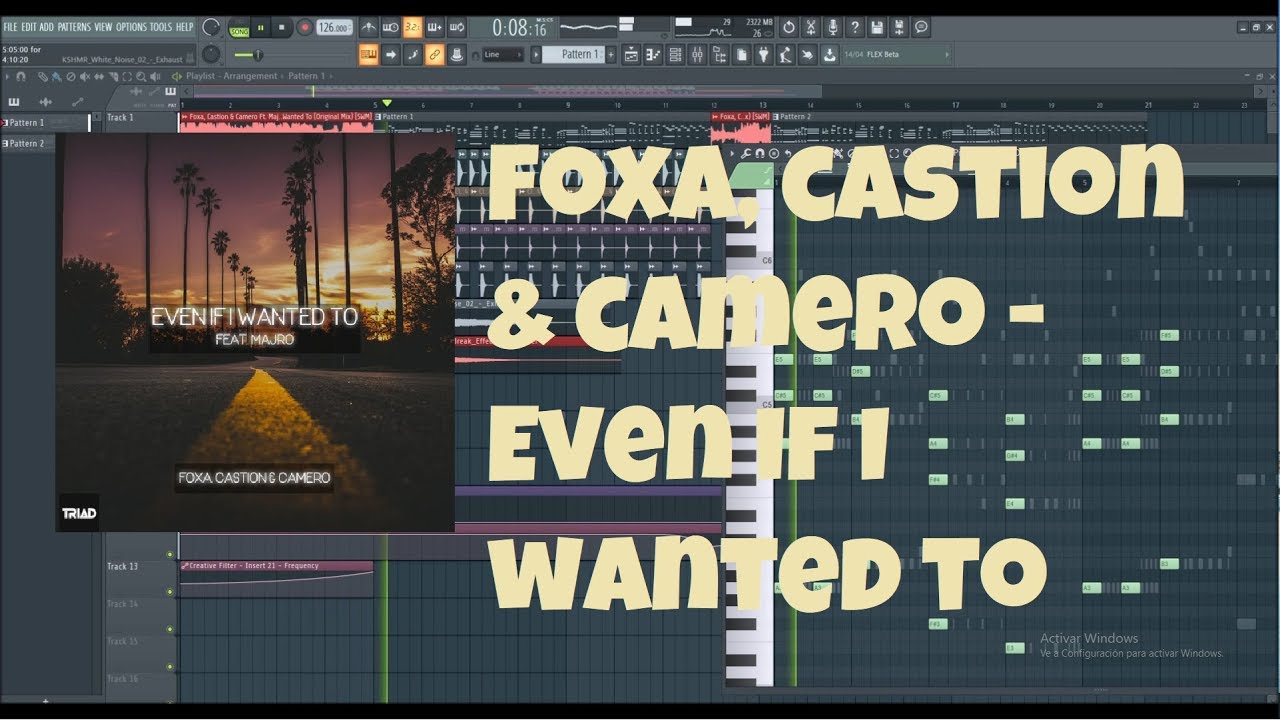1280x720 pixels.
Task: Expand the FLEX Beta news panel arrow
Action: click(947, 54)
